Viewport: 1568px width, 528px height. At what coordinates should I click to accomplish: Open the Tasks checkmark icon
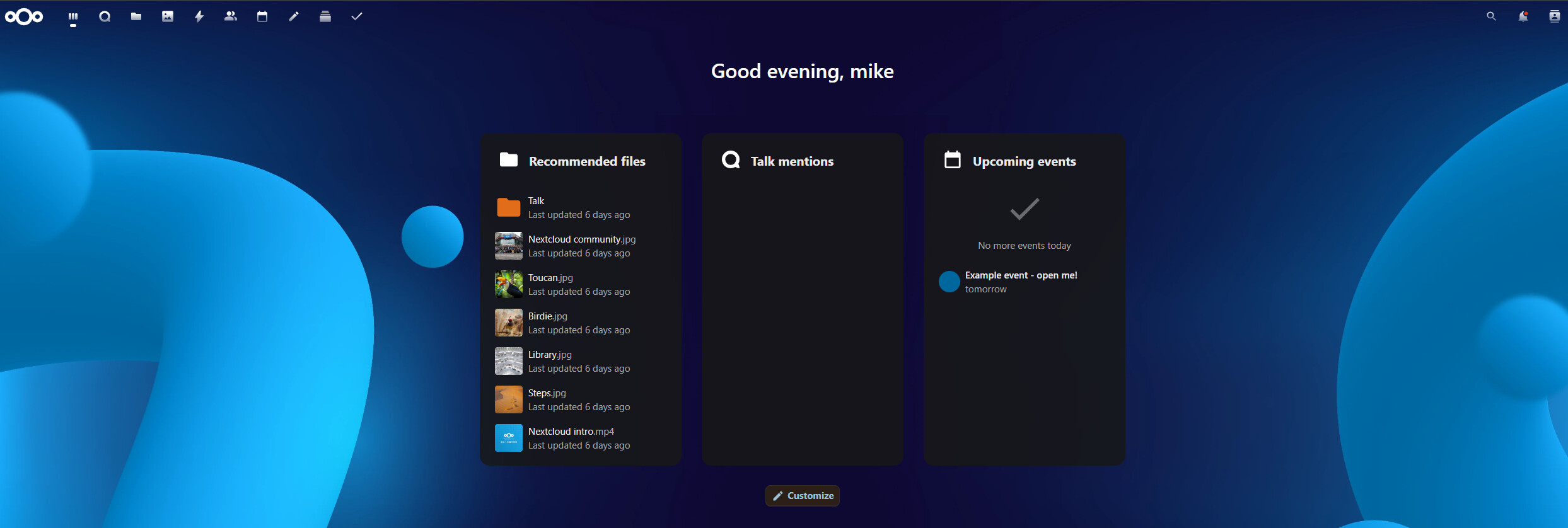[357, 17]
